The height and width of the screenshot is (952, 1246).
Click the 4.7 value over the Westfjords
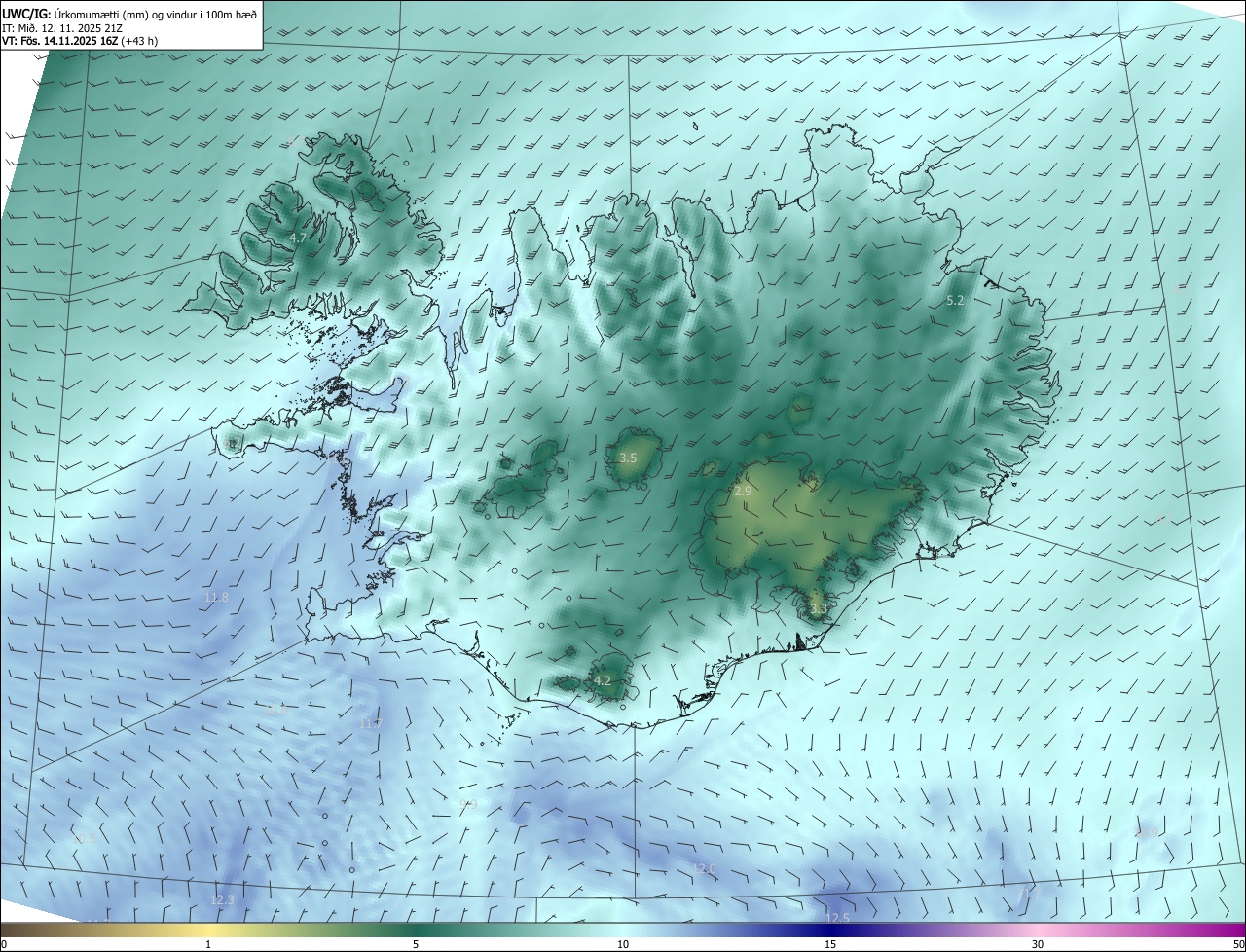(299, 238)
